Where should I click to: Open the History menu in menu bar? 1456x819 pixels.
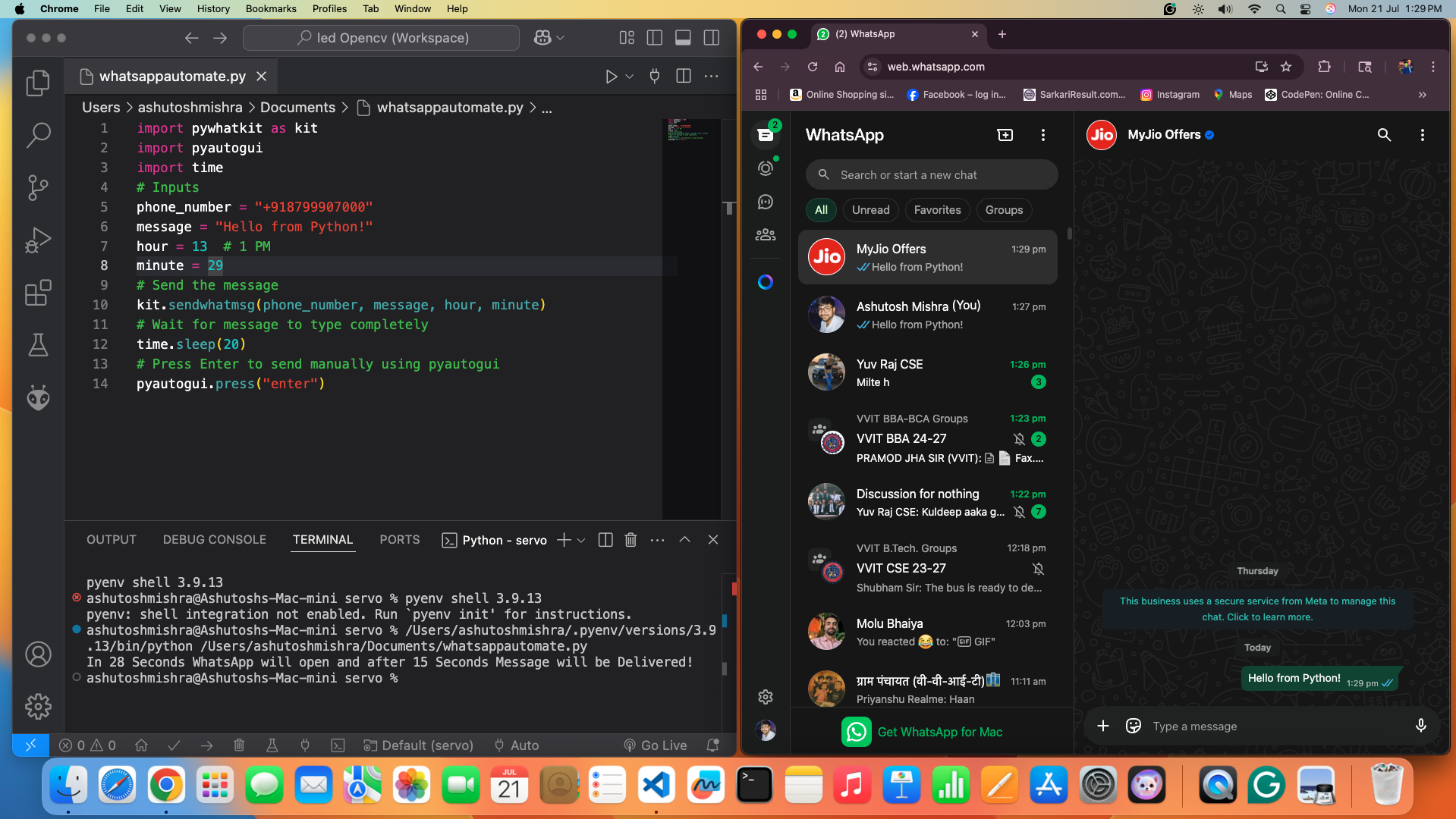(213, 8)
